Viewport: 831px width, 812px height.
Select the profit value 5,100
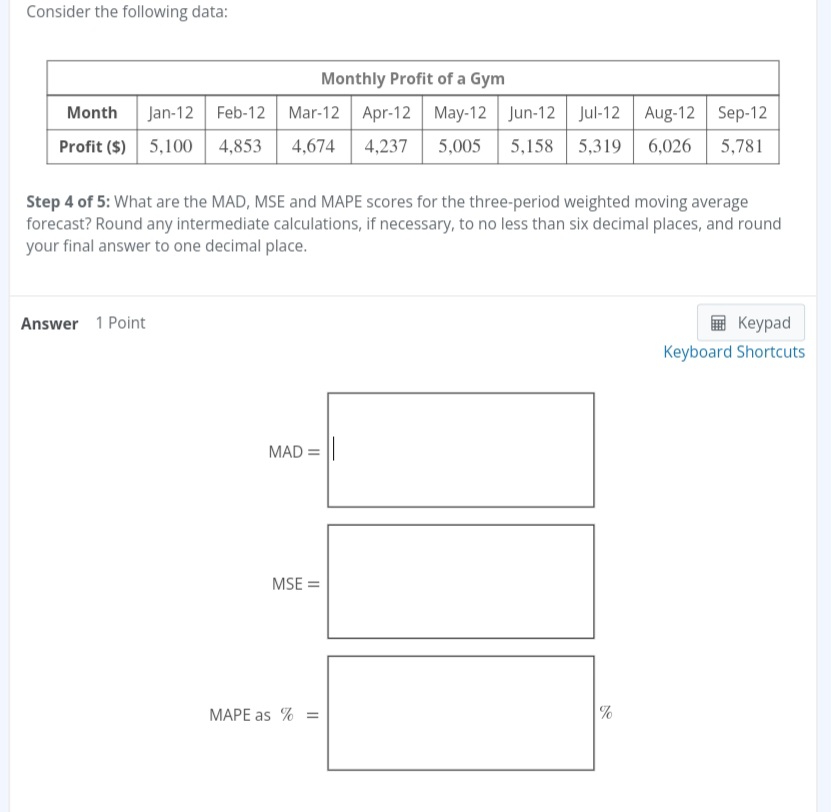[170, 146]
